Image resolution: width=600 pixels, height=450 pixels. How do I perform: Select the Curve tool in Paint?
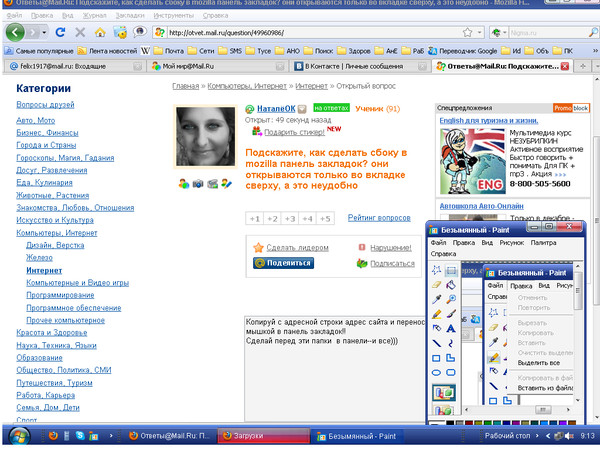451,343
